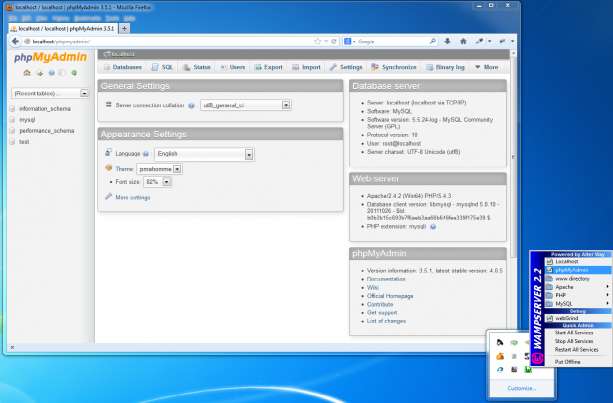The width and height of the screenshot is (613, 403).
Task: Go to the Import tab
Action: (x=306, y=67)
